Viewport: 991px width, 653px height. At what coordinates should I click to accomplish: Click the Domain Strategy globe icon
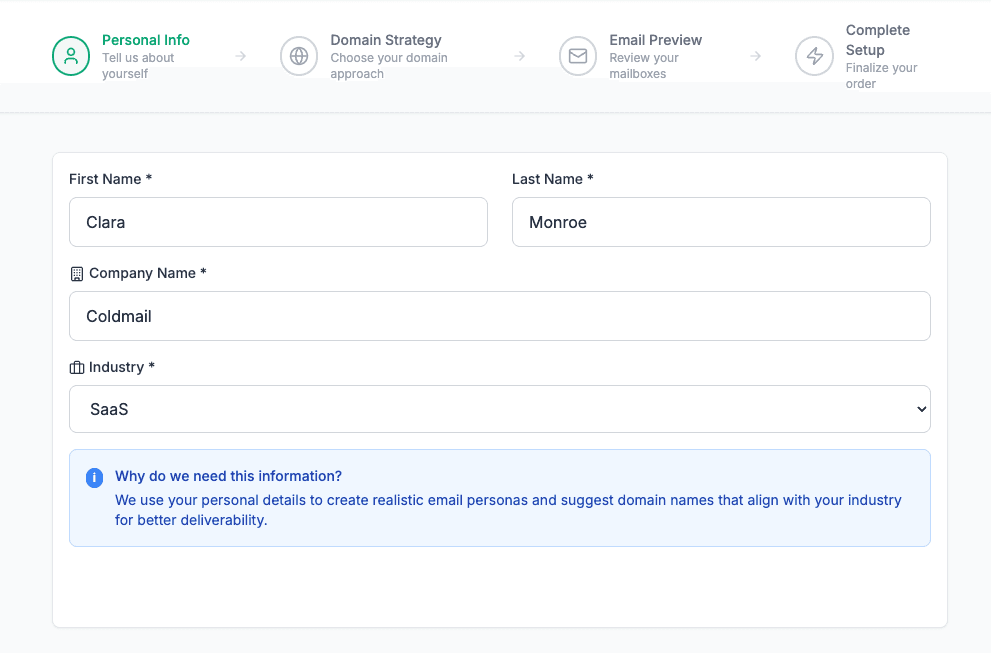pyautogui.click(x=299, y=56)
